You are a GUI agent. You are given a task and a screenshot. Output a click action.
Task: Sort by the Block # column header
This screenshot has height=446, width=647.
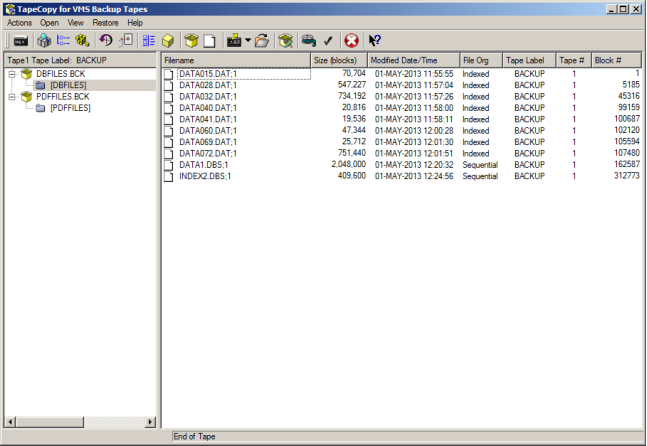tap(616, 60)
